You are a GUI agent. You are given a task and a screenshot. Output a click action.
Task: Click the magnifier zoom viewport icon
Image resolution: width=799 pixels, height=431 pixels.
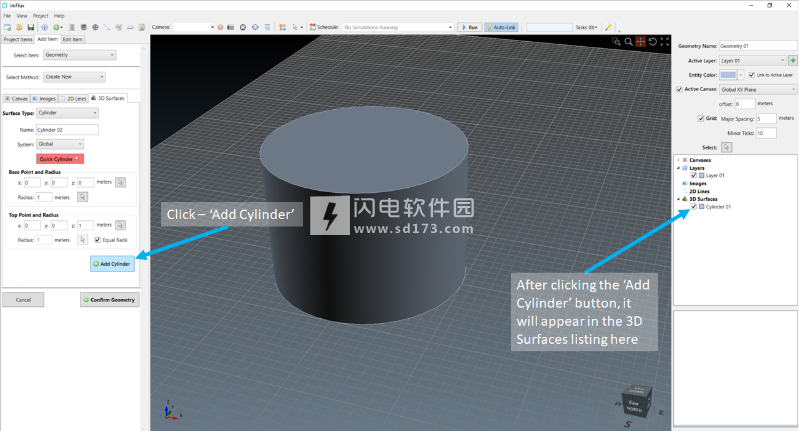[629, 42]
